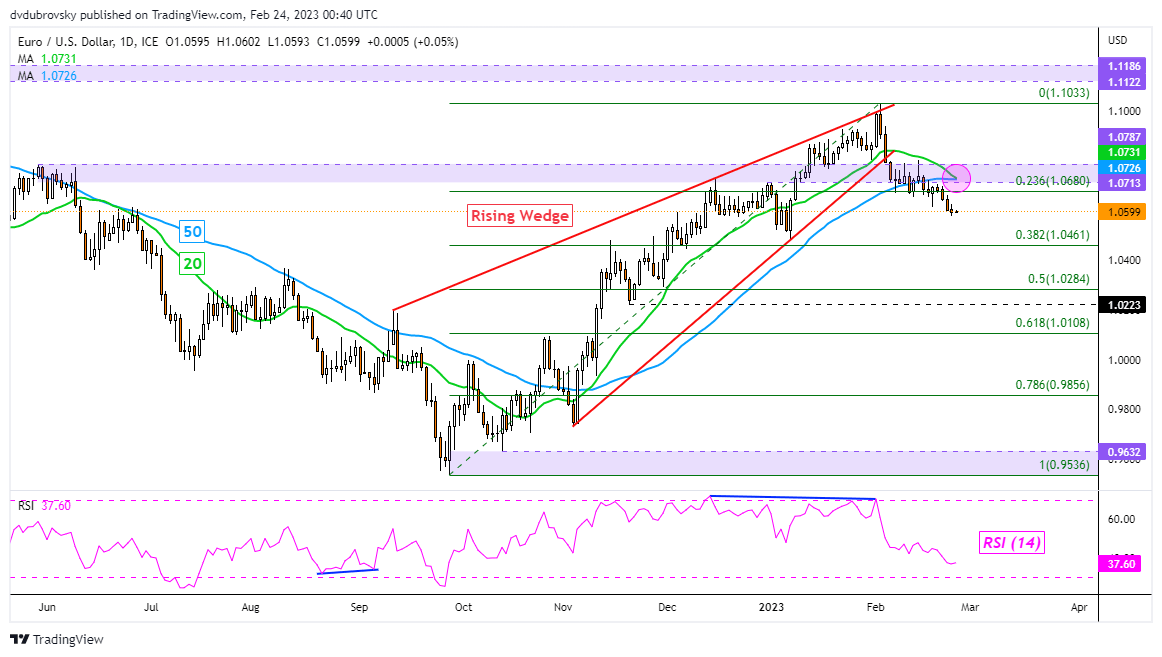
Task: Click the 0.618(1.0108) Fibonacci level label
Action: (1052, 323)
